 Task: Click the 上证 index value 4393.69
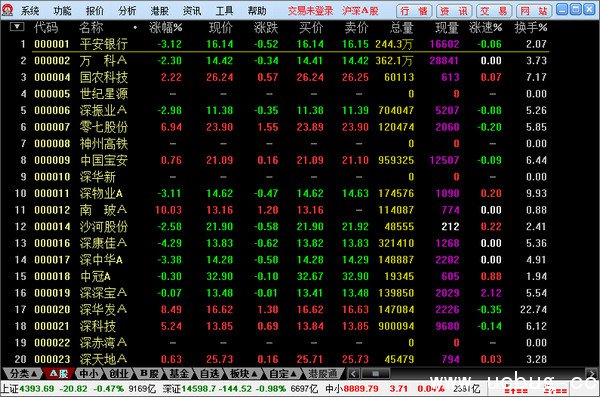(37, 389)
